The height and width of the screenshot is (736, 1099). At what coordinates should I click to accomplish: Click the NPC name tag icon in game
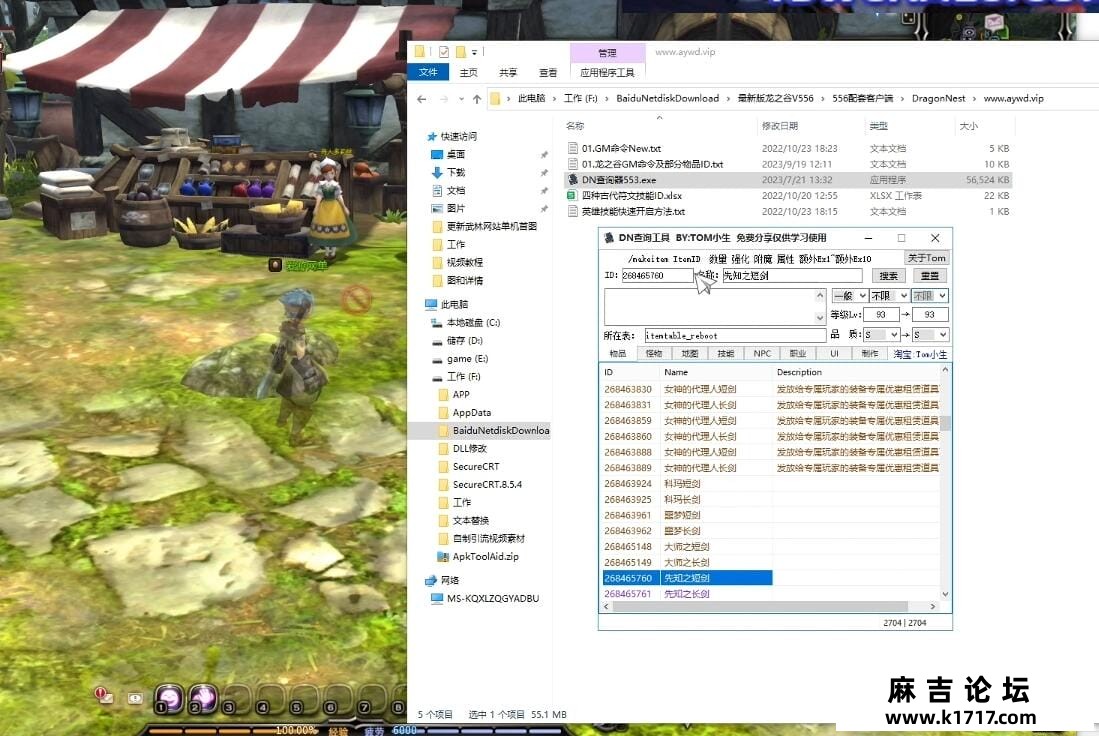tap(275, 265)
